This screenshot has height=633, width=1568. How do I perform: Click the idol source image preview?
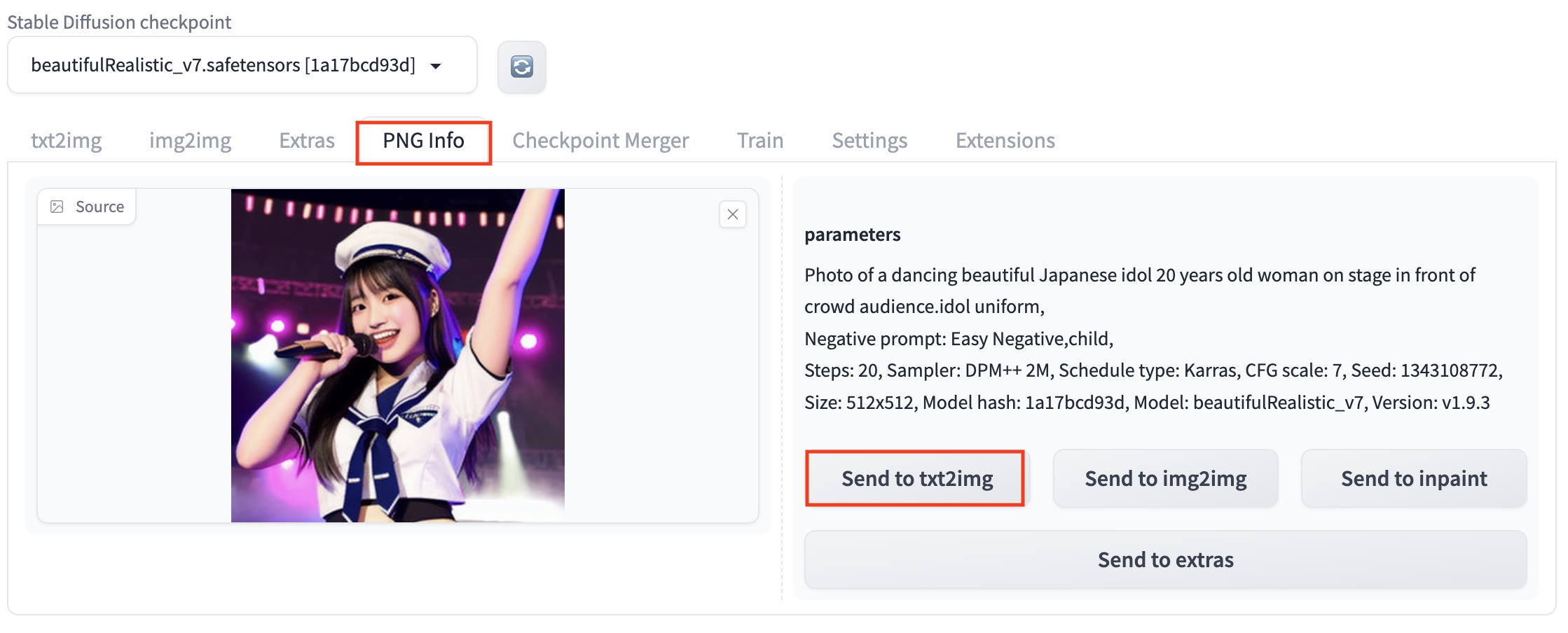tap(397, 355)
